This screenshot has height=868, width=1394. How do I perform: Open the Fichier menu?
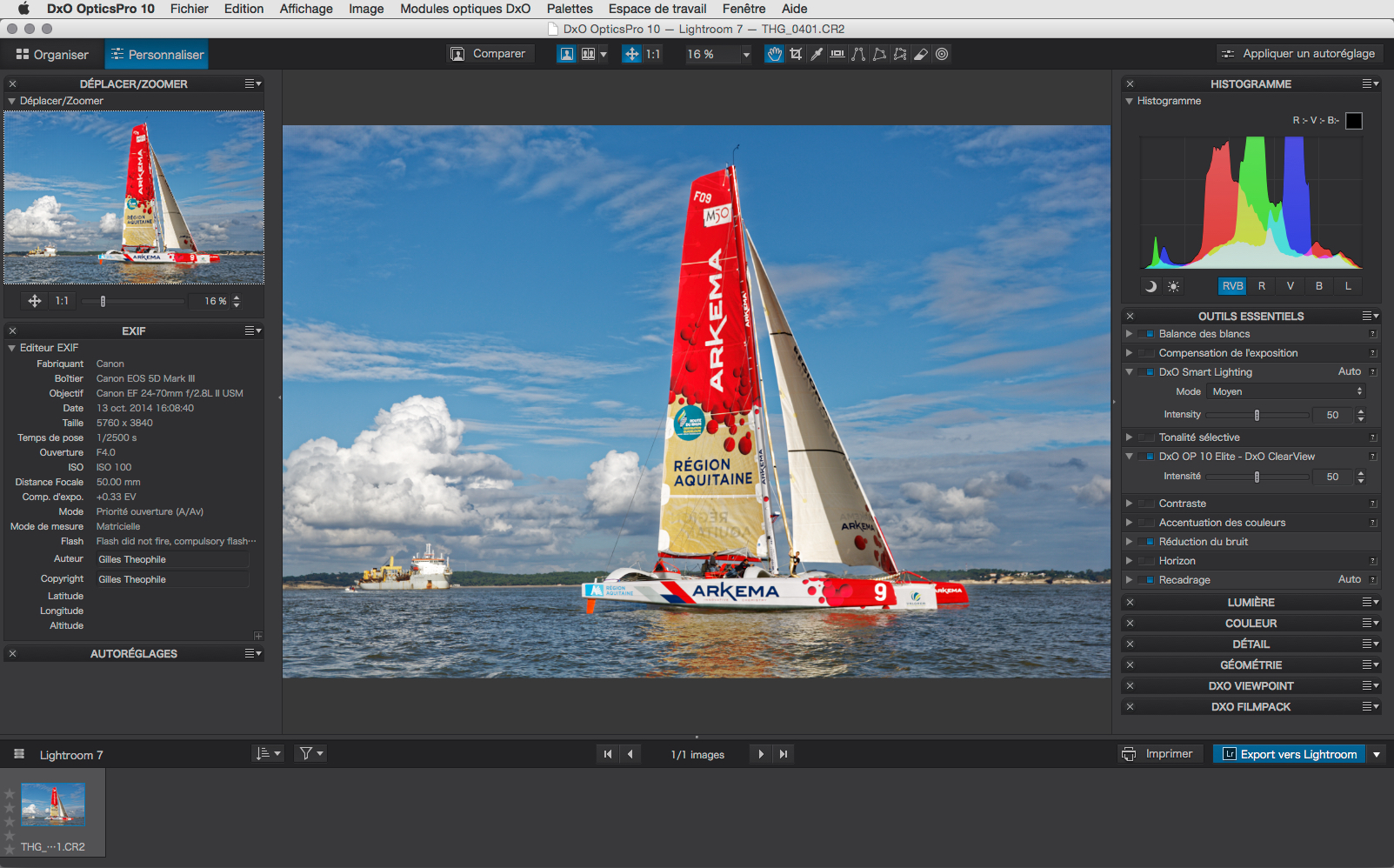point(190,9)
